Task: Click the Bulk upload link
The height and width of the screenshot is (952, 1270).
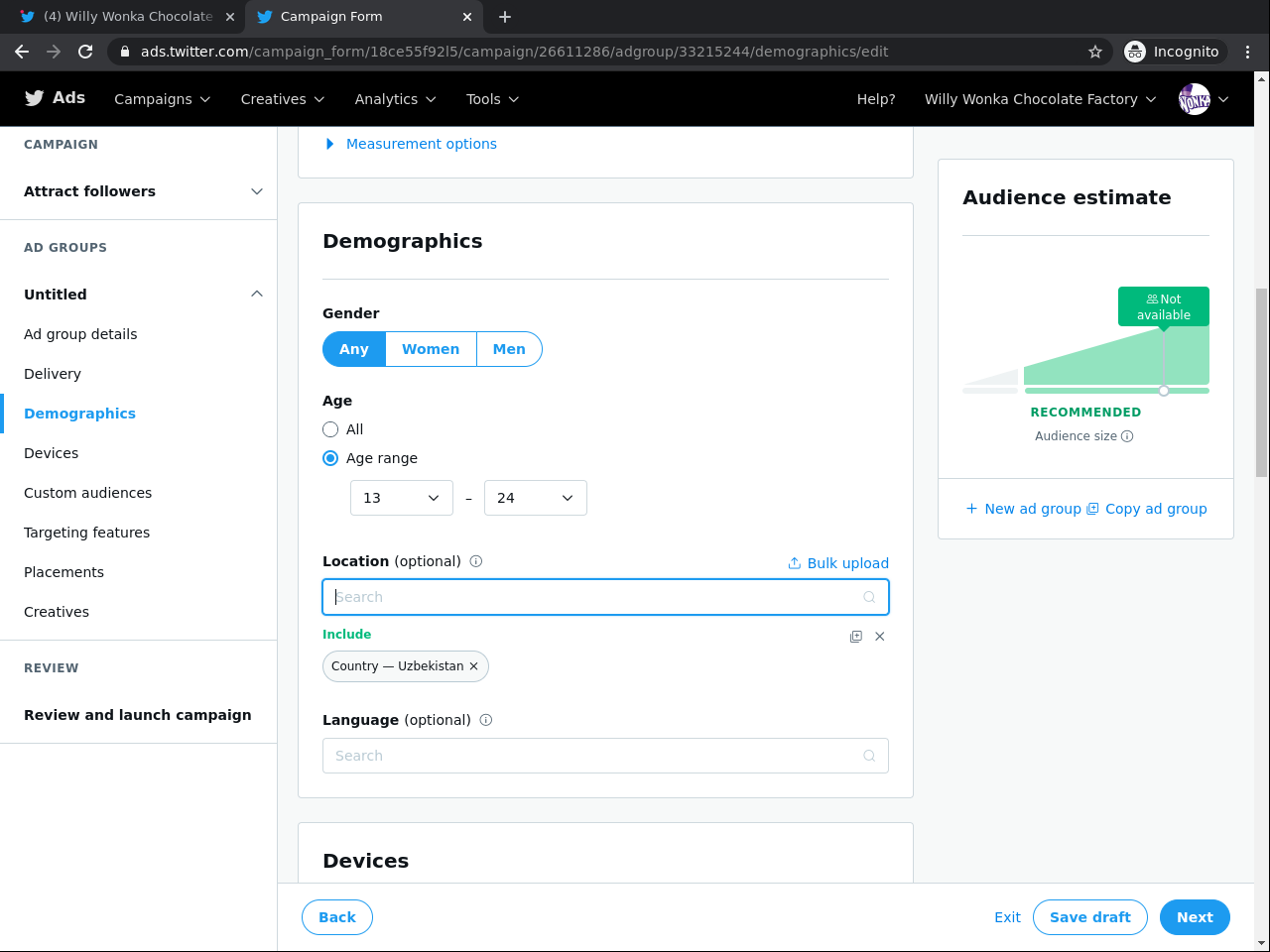Action: pos(838,563)
